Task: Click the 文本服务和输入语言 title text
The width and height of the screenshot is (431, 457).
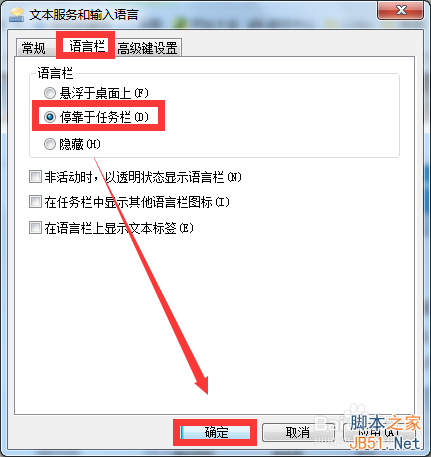Action: pos(84,15)
